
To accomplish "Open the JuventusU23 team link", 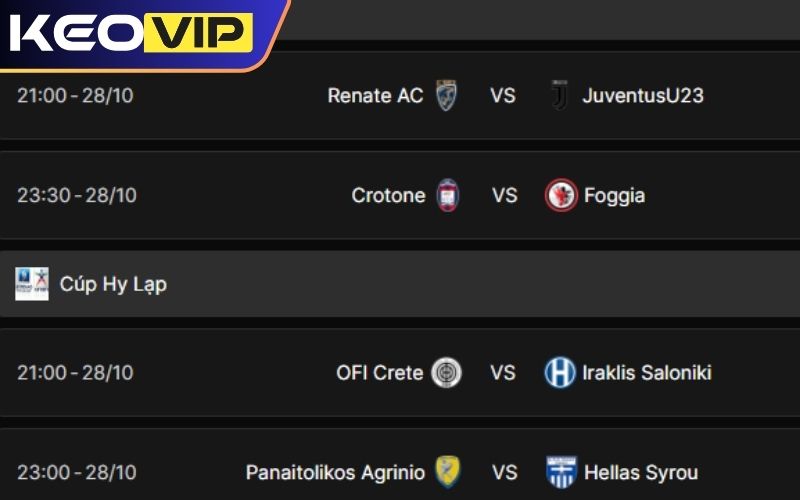I will (x=643, y=96).
